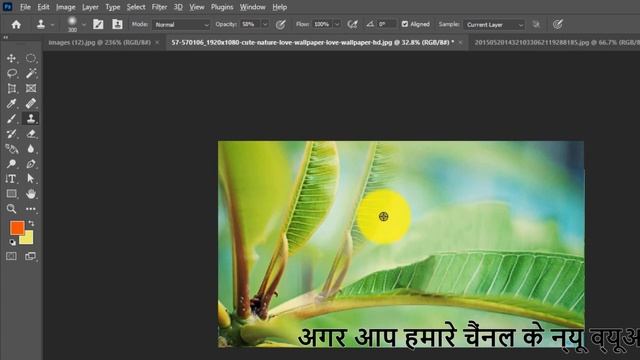Open the tool preset picker arrow
This screenshot has width=640, height=360.
point(52,25)
